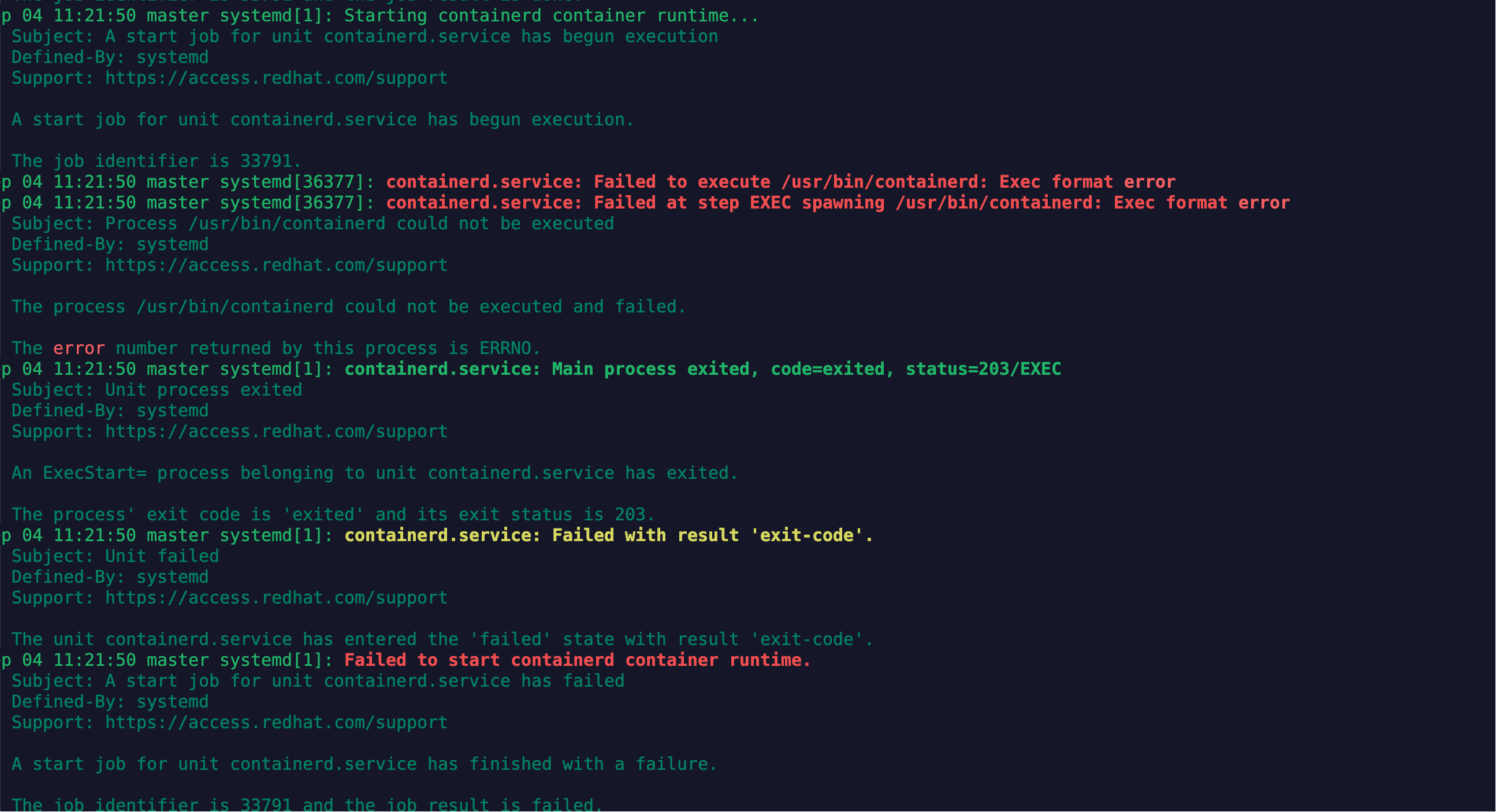1496x812 pixels.
Task: Click the red 'Exec format error' first line
Action: (780, 182)
